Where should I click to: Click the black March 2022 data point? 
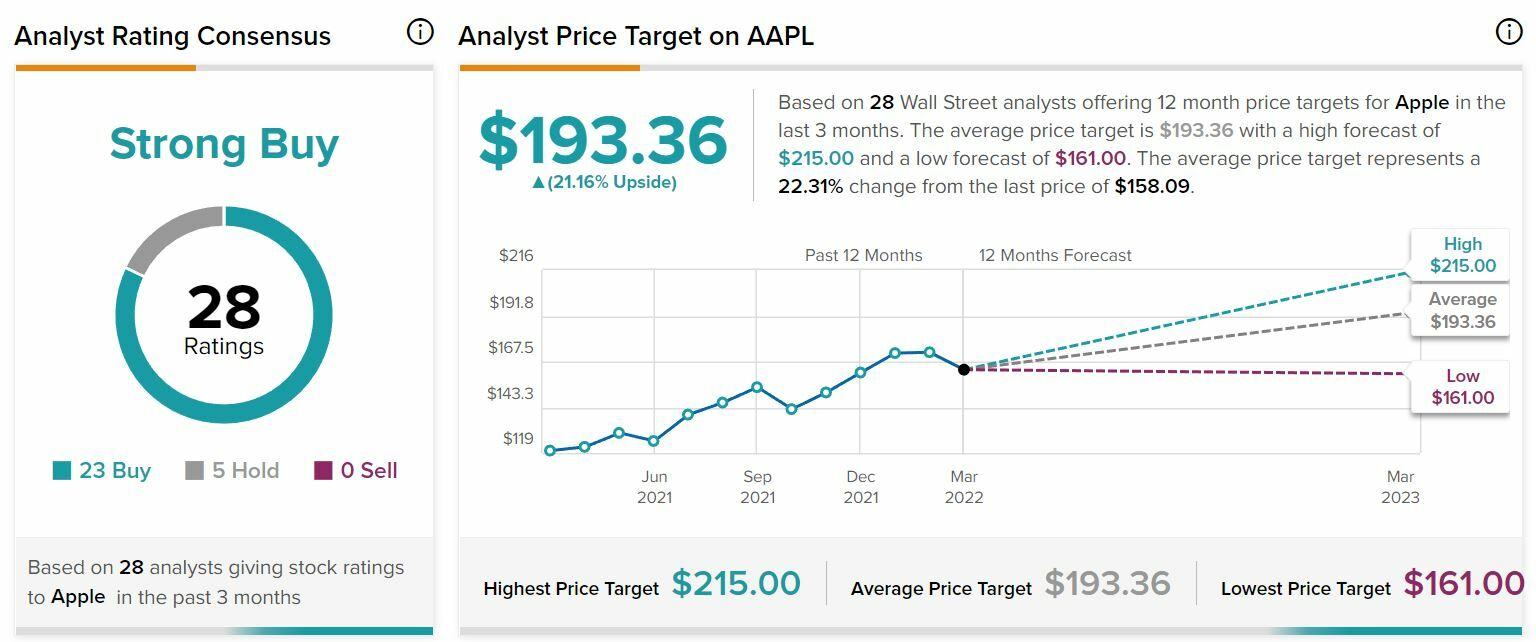(964, 369)
